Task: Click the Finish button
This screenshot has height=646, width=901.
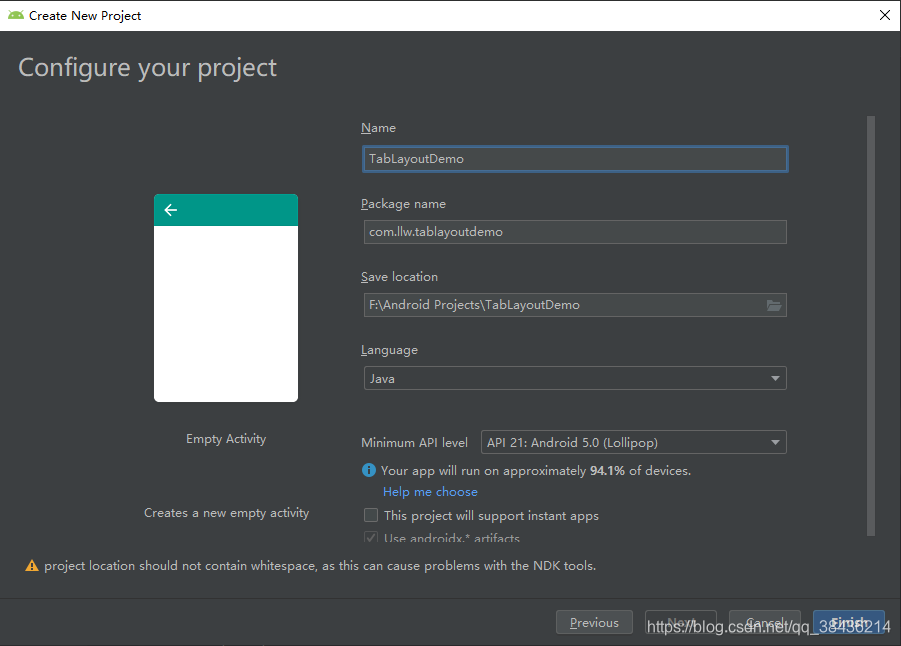Action: pyautogui.click(x=848, y=621)
